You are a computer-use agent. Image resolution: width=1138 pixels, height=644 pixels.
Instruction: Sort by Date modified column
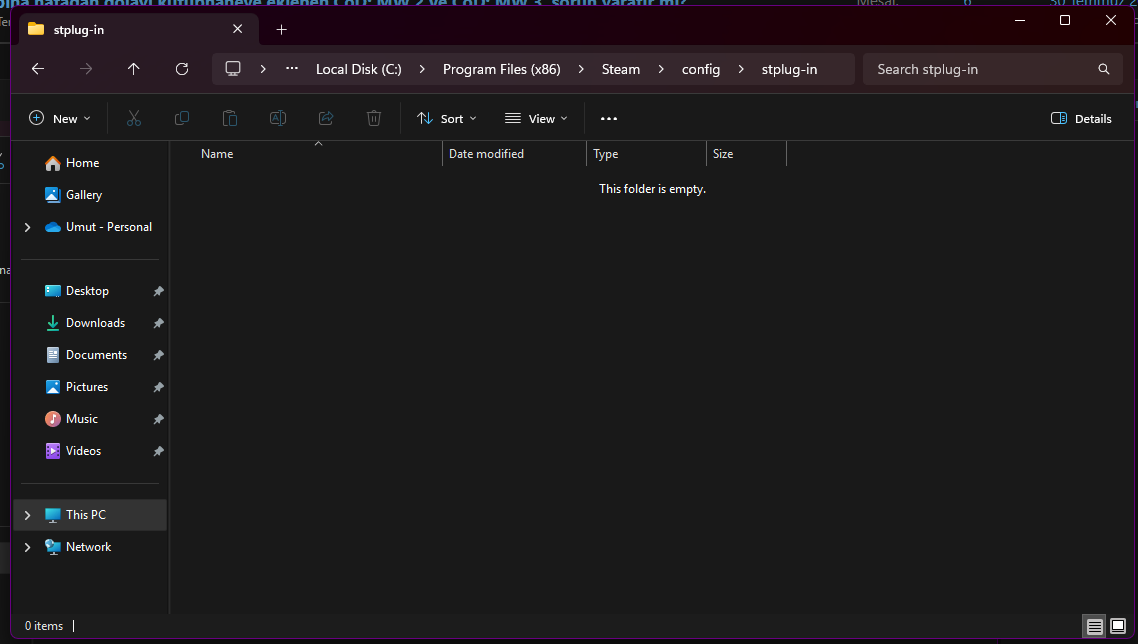coord(486,154)
